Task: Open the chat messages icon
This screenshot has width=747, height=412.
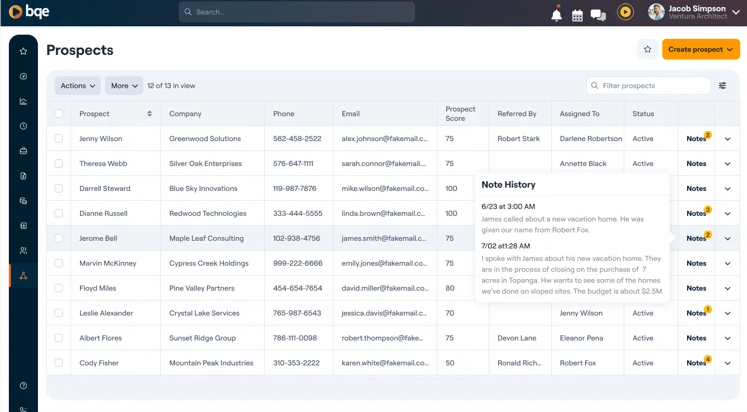Action: coord(598,14)
